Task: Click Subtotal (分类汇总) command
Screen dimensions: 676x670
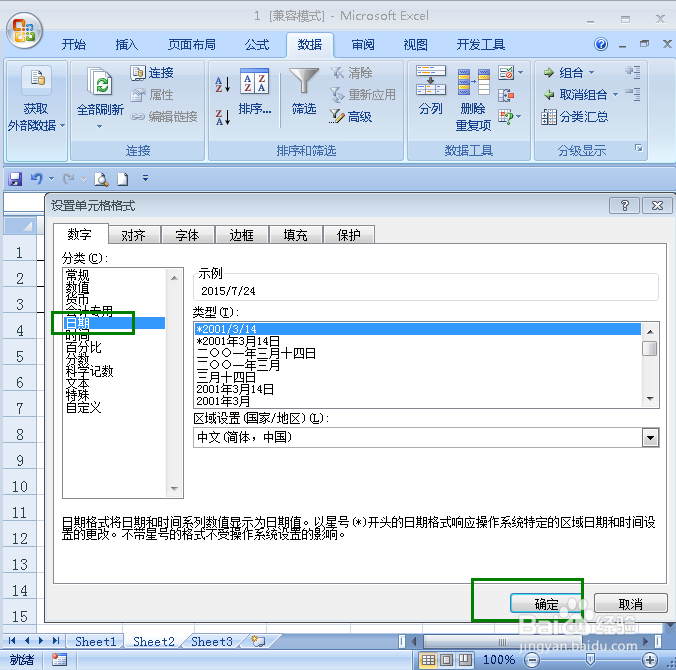Action: (575, 116)
